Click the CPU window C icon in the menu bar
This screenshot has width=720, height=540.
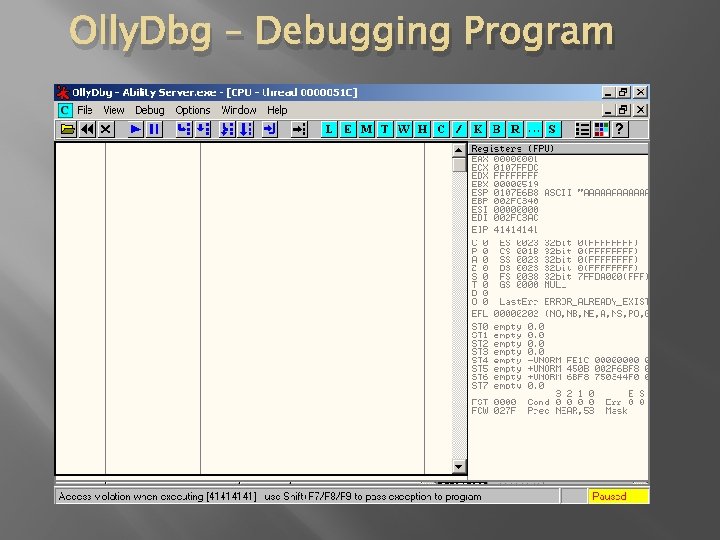65,110
